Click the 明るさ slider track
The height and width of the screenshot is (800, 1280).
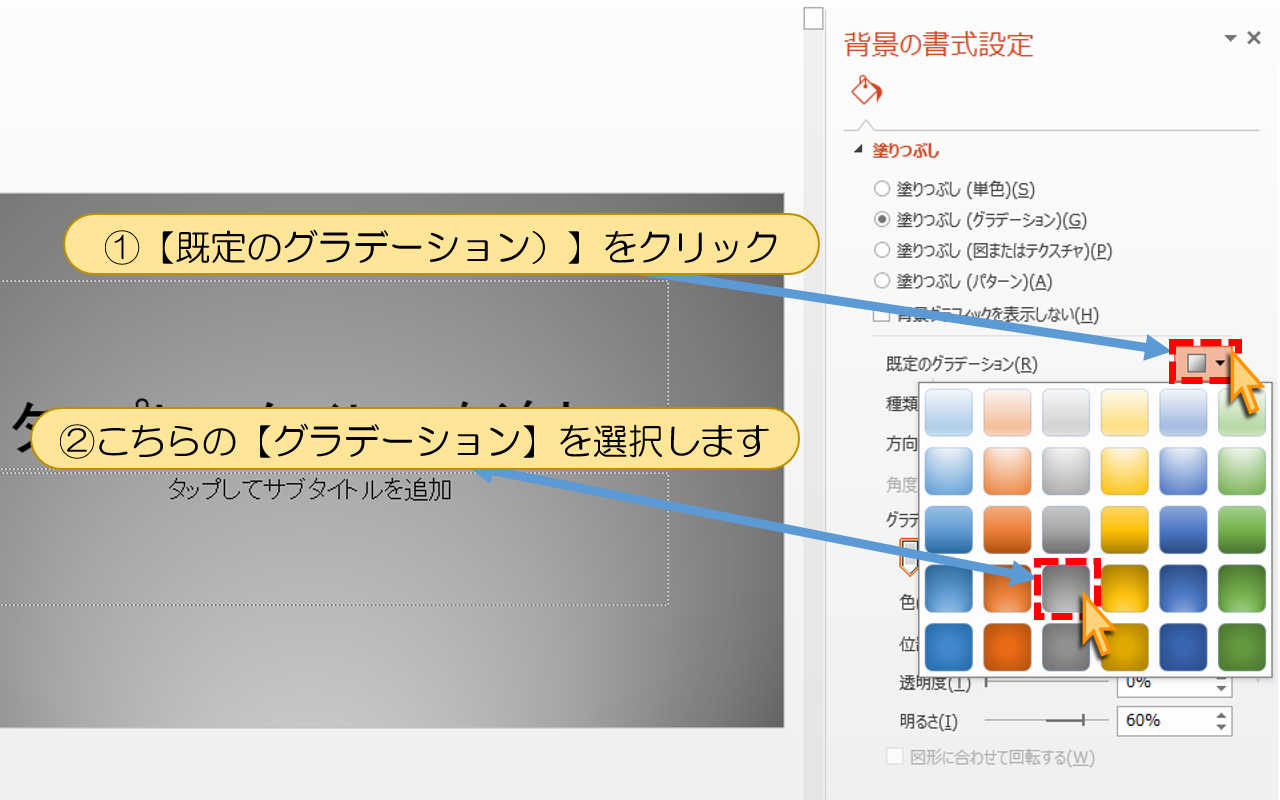pos(1046,720)
